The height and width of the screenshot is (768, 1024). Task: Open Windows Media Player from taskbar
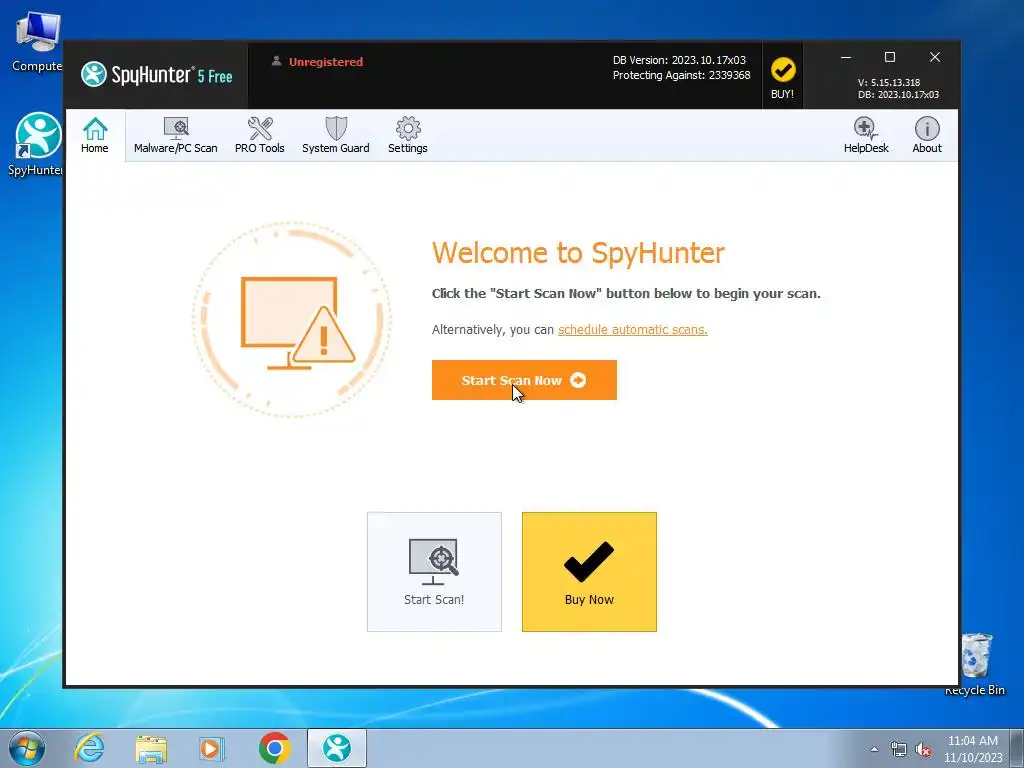tap(212, 748)
